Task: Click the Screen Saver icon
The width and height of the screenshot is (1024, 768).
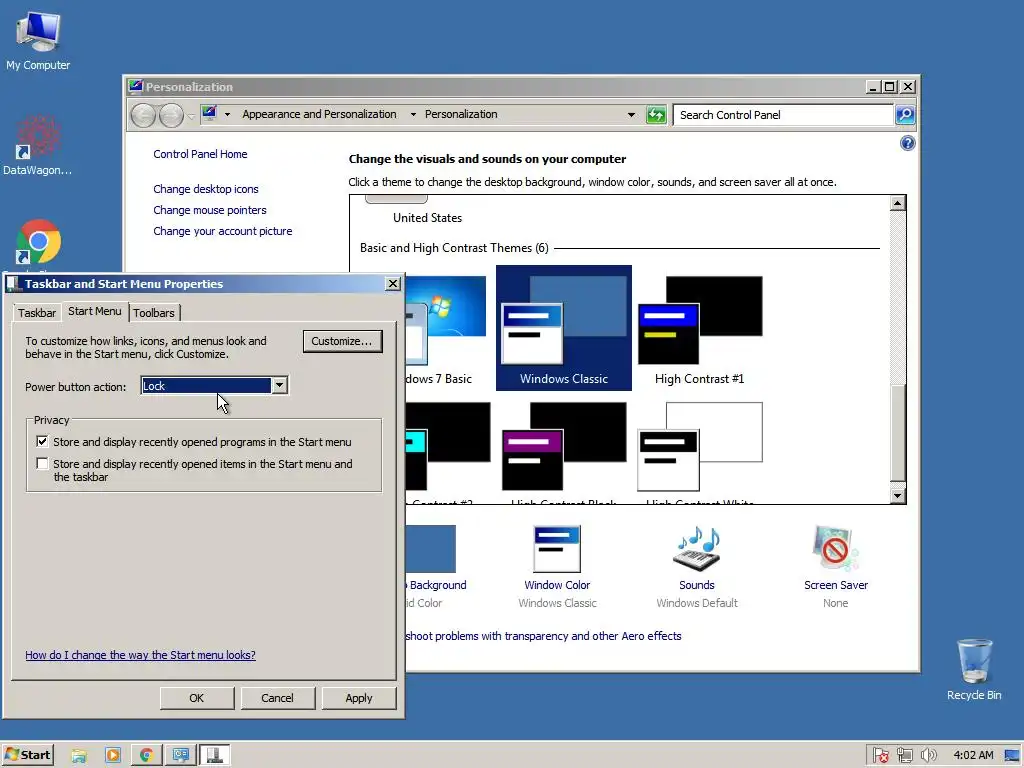Action: click(835, 549)
